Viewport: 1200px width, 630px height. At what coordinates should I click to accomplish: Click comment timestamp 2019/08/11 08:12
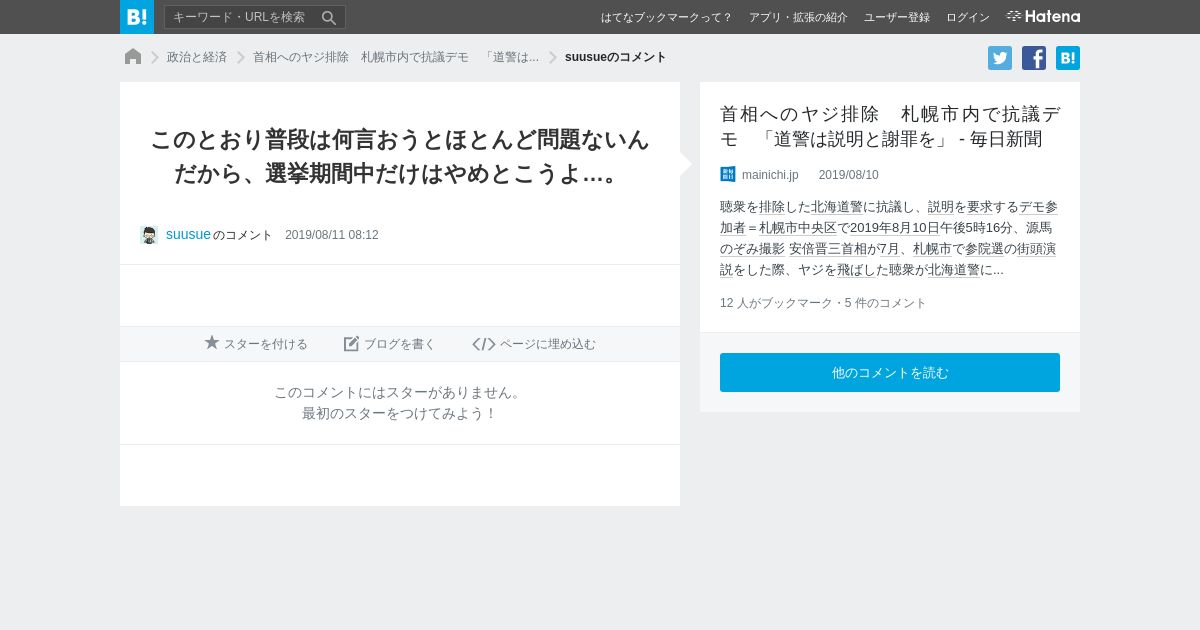click(x=332, y=235)
